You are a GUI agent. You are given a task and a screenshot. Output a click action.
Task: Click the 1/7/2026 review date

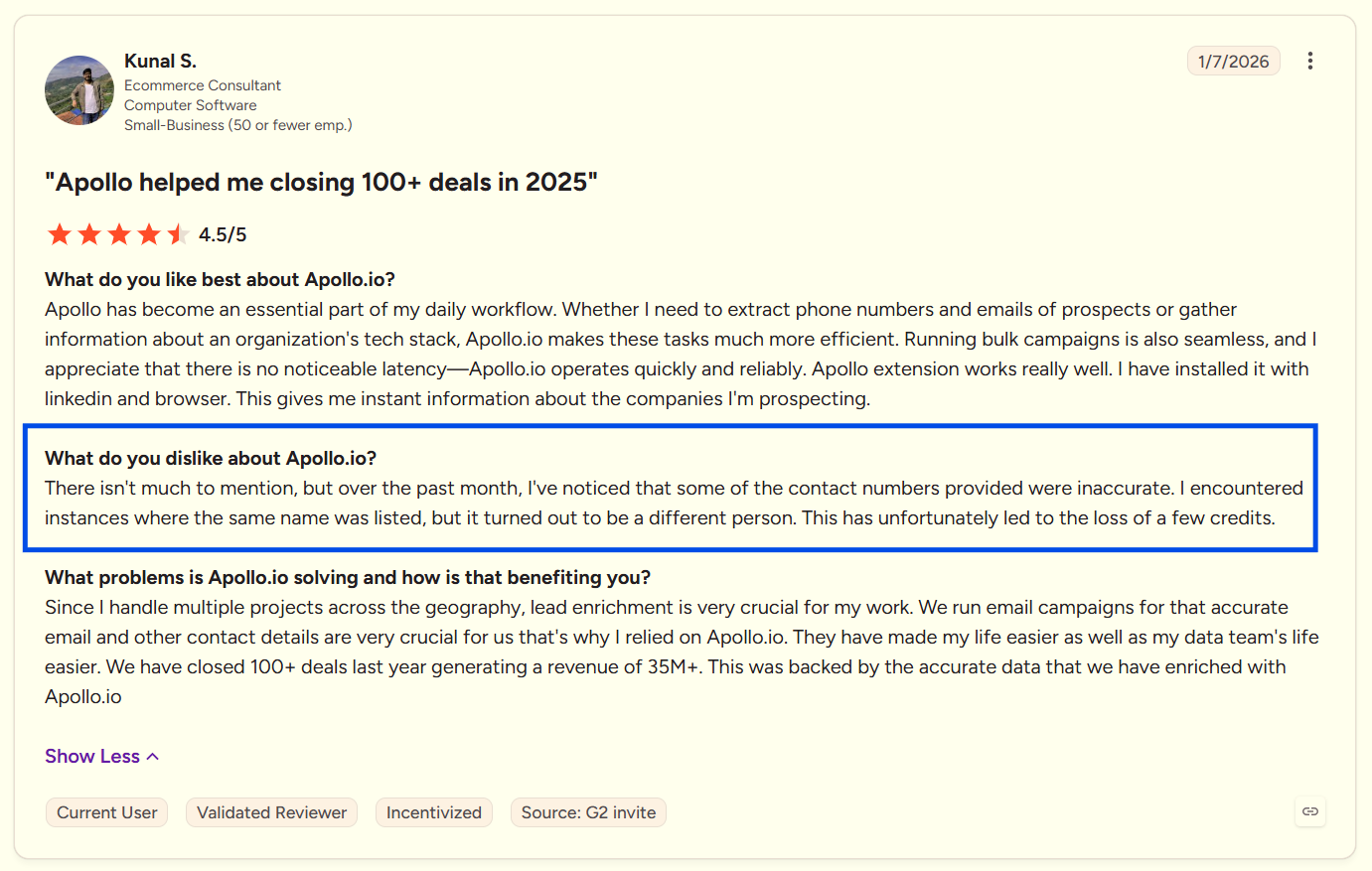(1233, 61)
